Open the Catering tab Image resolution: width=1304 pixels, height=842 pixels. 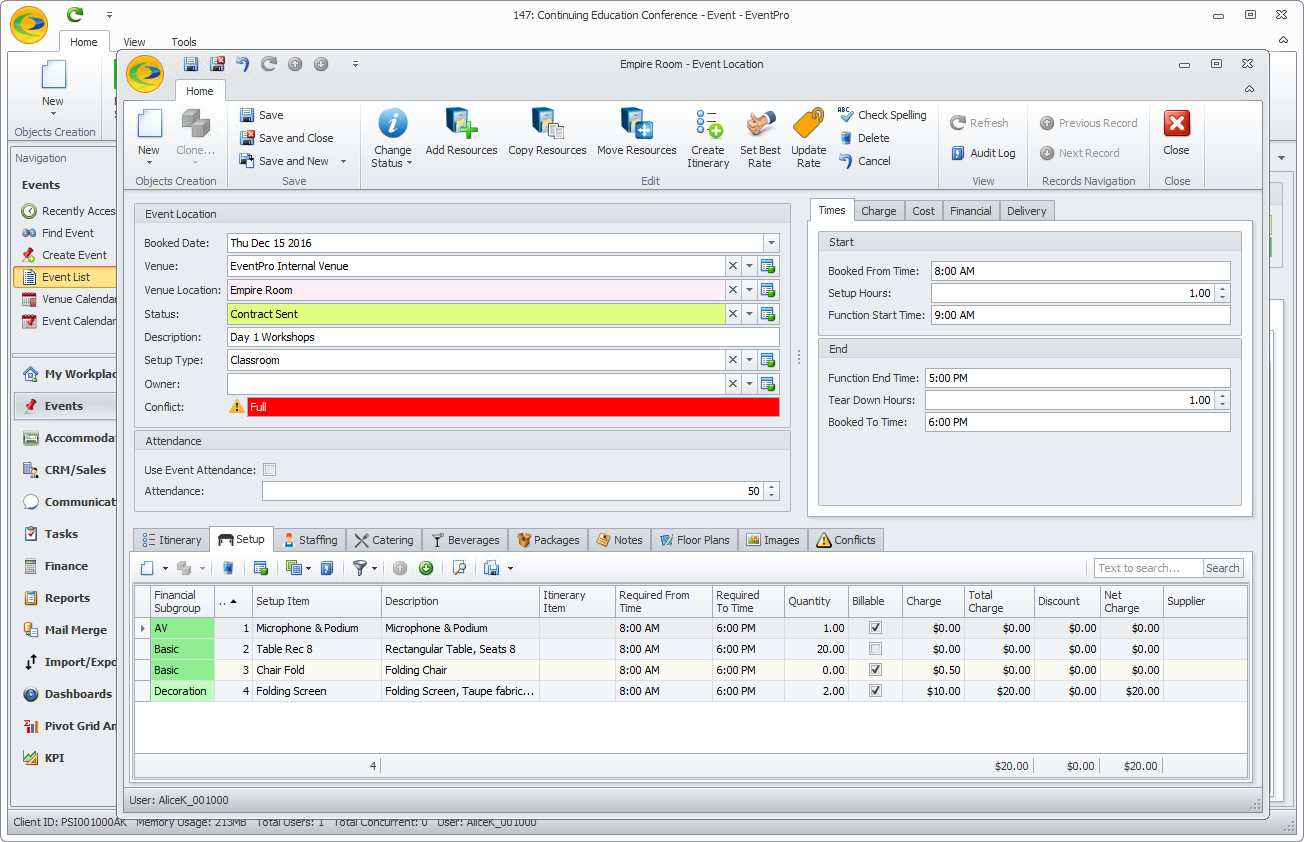click(384, 540)
